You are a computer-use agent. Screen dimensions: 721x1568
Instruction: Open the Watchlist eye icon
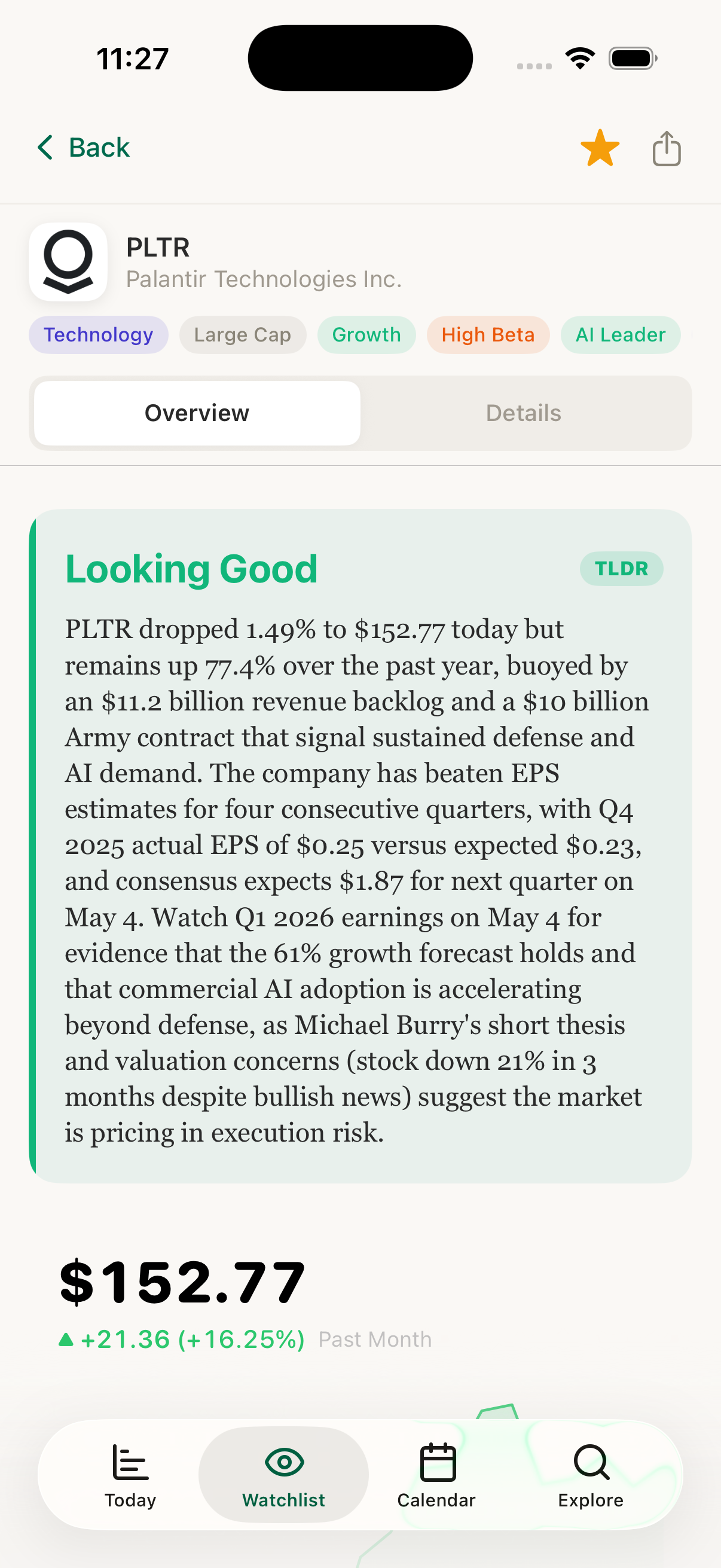(283, 1461)
